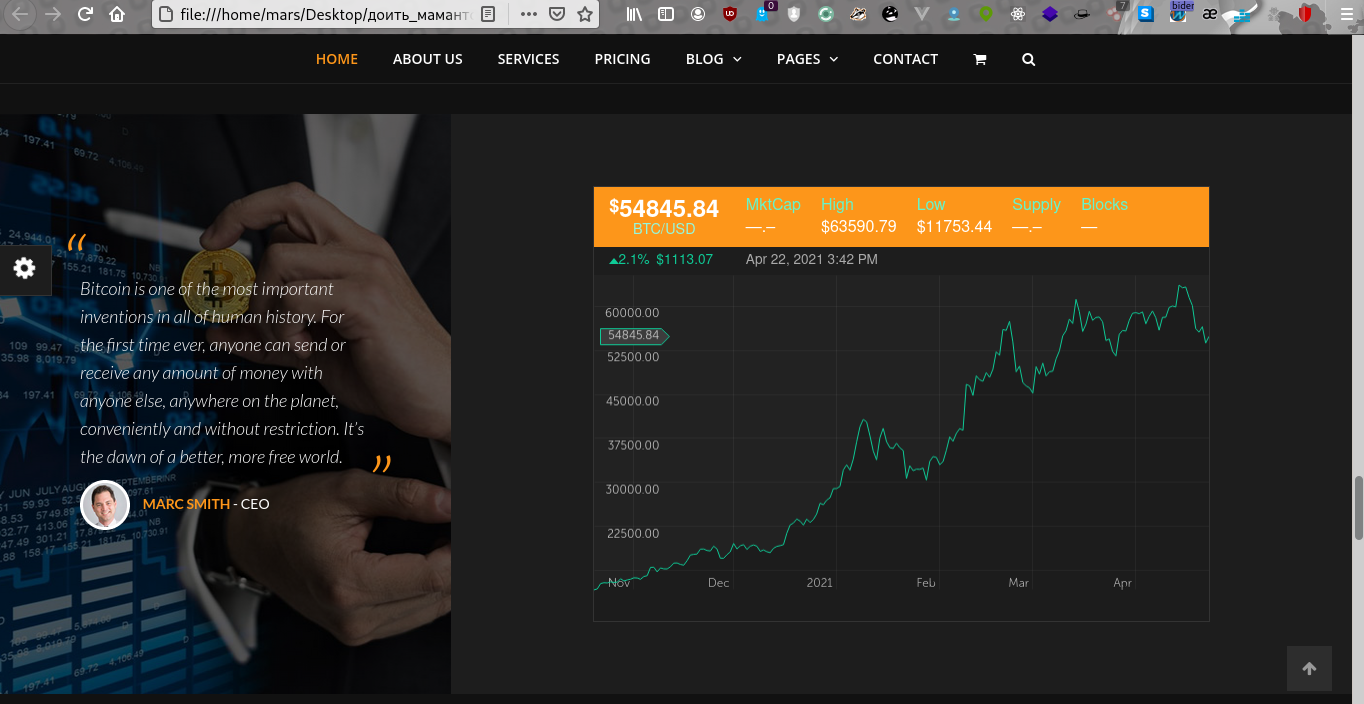Image resolution: width=1364 pixels, height=704 pixels.
Task: Expand the BLOG dropdown menu
Action: 714,59
